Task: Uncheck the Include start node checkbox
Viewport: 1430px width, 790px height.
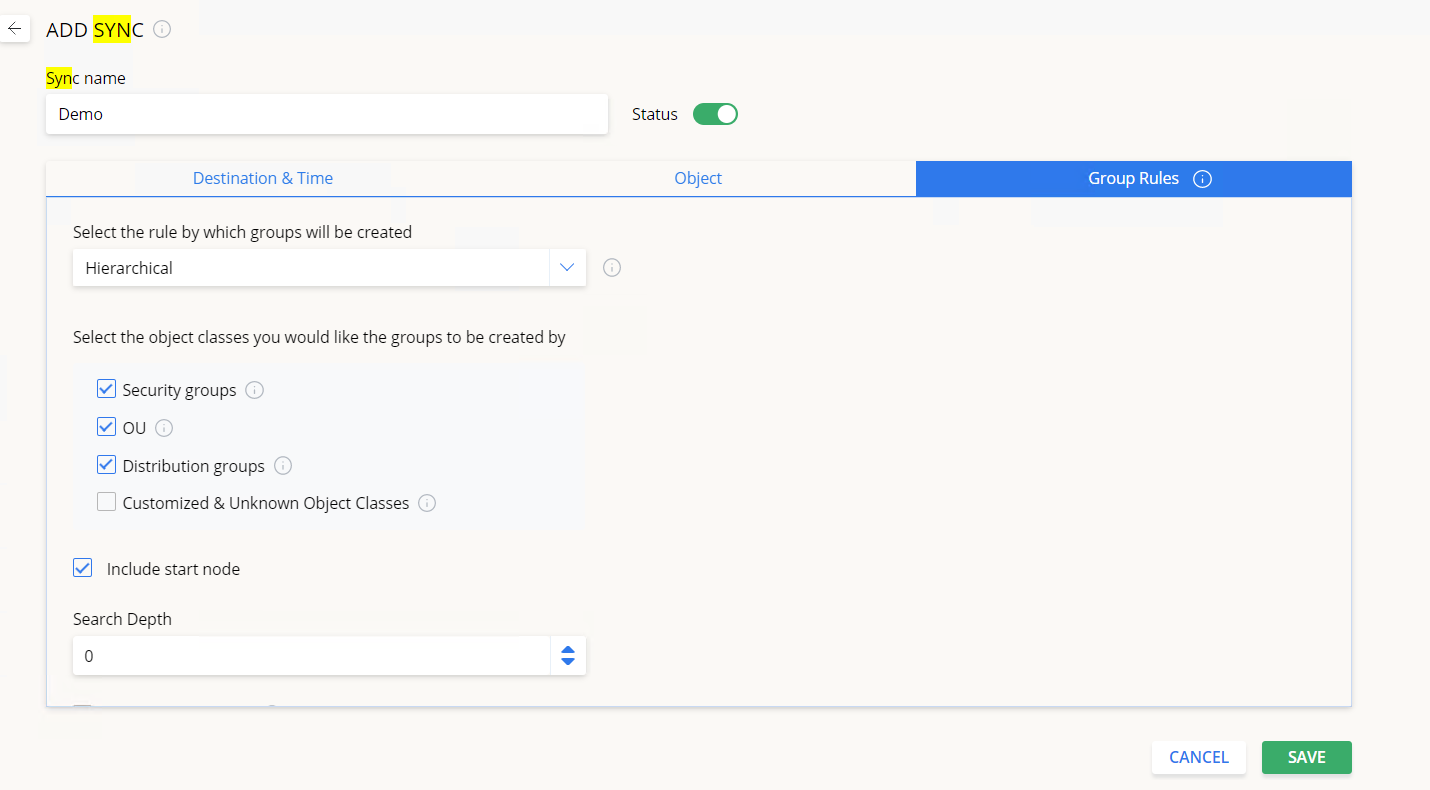Action: (x=83, y=568)
